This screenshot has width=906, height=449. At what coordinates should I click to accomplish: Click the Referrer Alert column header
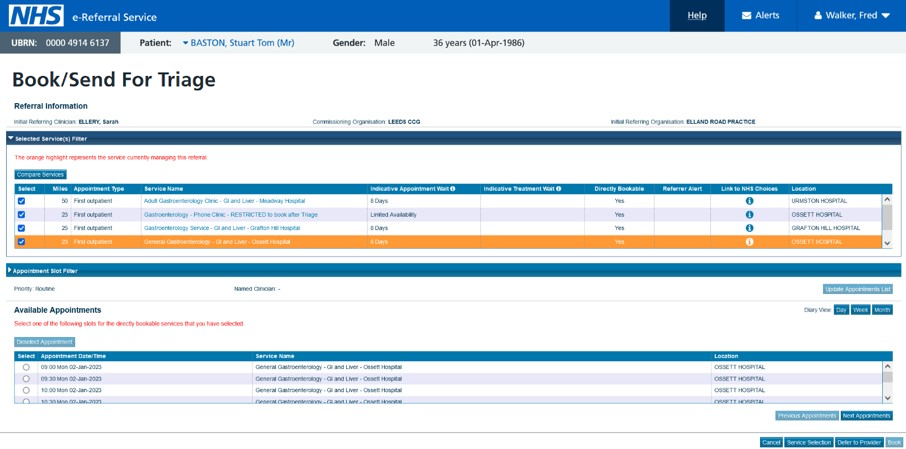pos(682,189)
